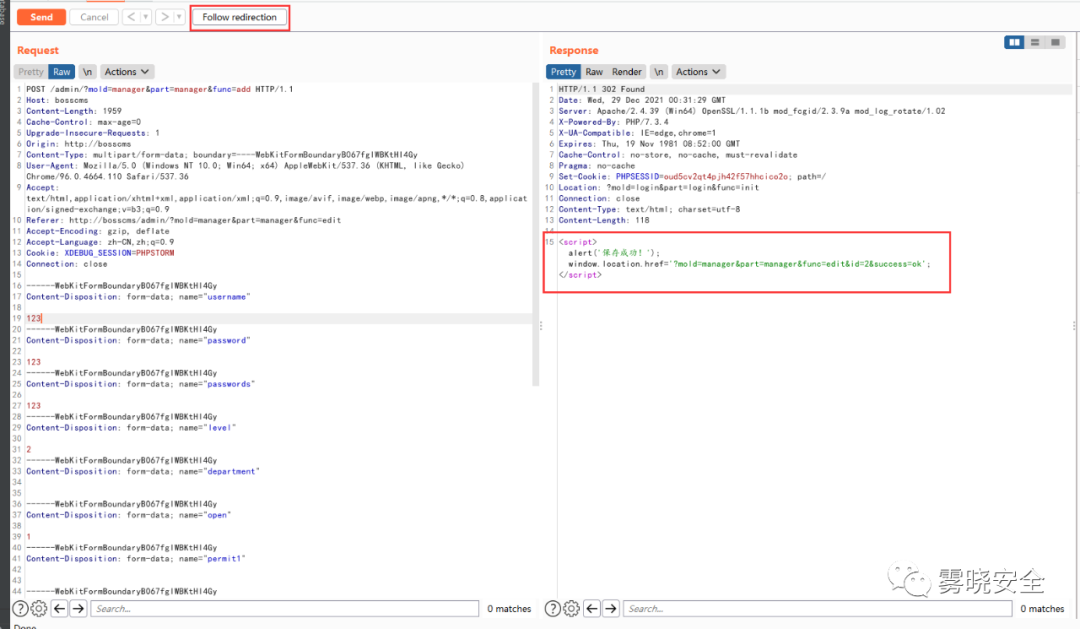
Task: Click Response search previous match arrow
Action: [592, 608]
